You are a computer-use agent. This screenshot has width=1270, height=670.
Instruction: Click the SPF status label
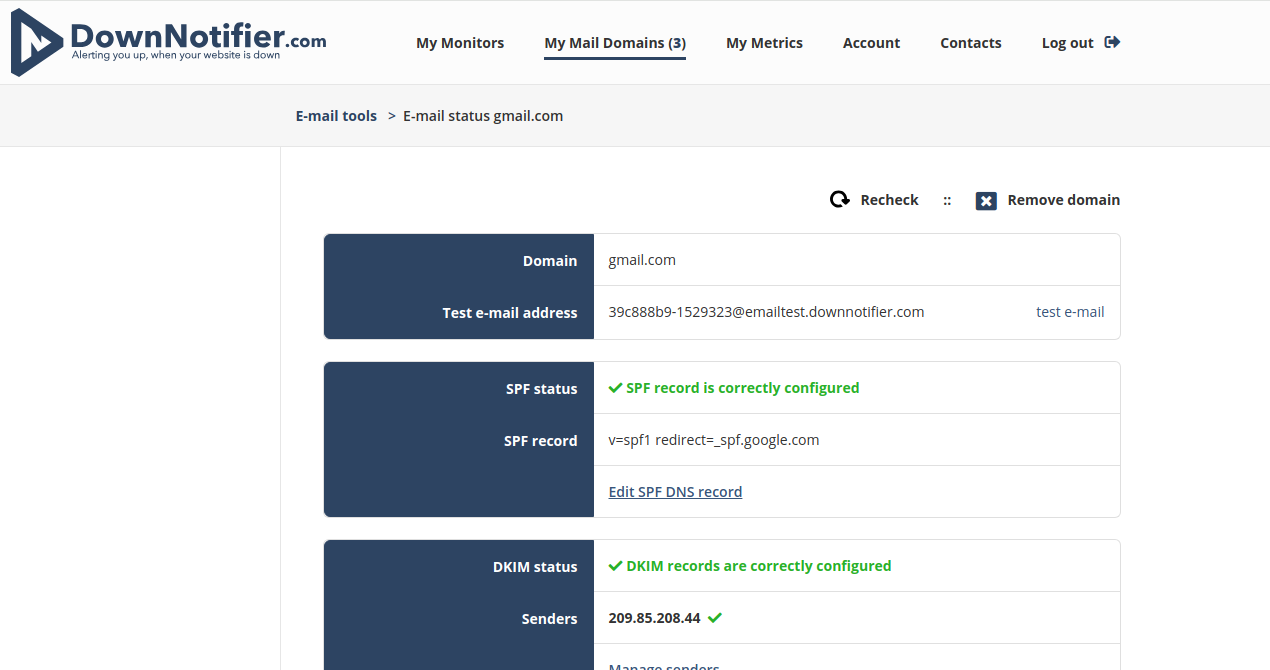pyautogui.click(x=541, y=389)
